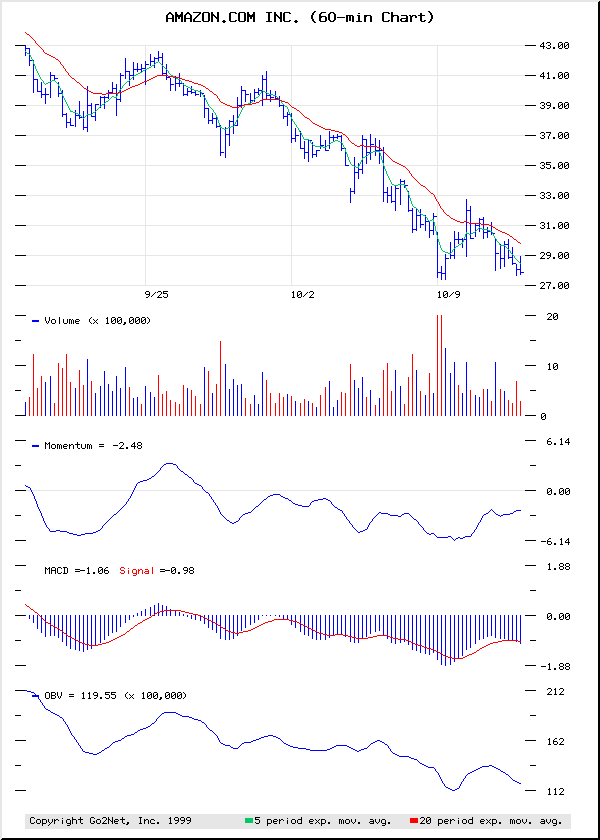Click the red Signal =-0.98 label
The image size is (600, 840).
point(157,571)
